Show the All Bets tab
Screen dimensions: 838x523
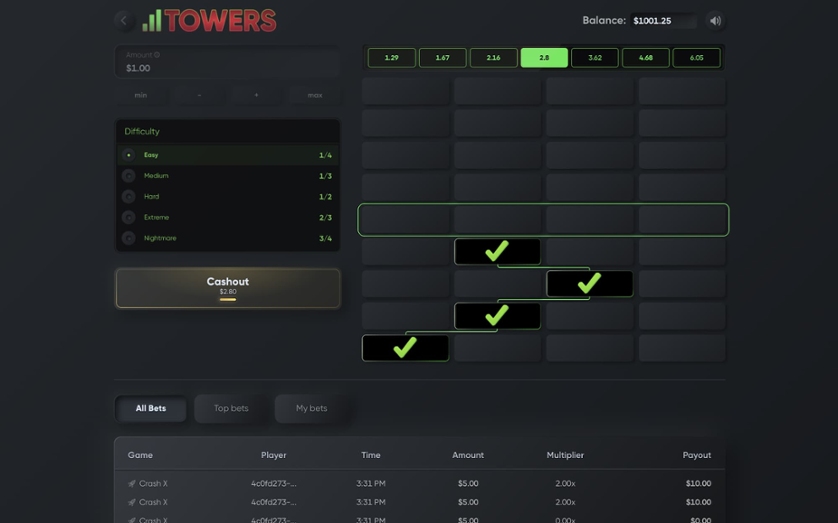coord(151,408)
